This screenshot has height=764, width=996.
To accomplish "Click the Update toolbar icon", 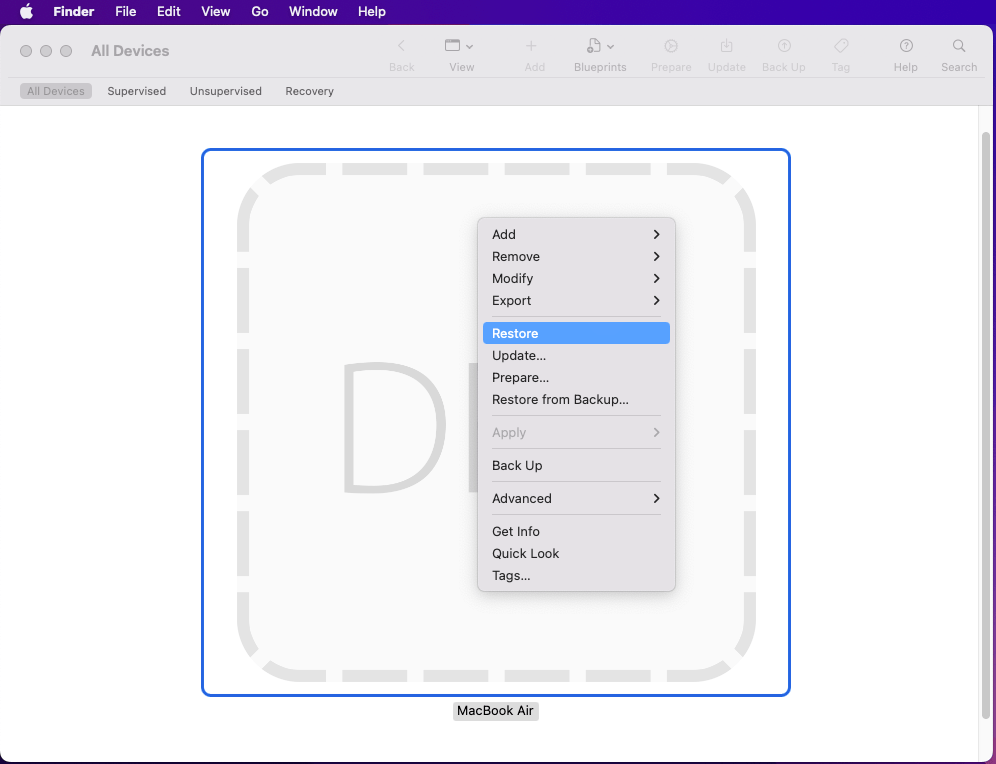I will 727,46.
